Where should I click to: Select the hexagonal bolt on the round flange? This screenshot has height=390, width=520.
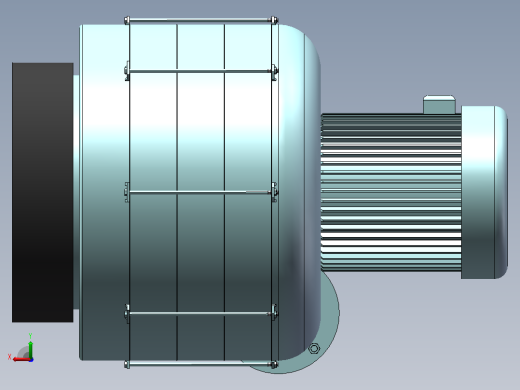[314, 349]
